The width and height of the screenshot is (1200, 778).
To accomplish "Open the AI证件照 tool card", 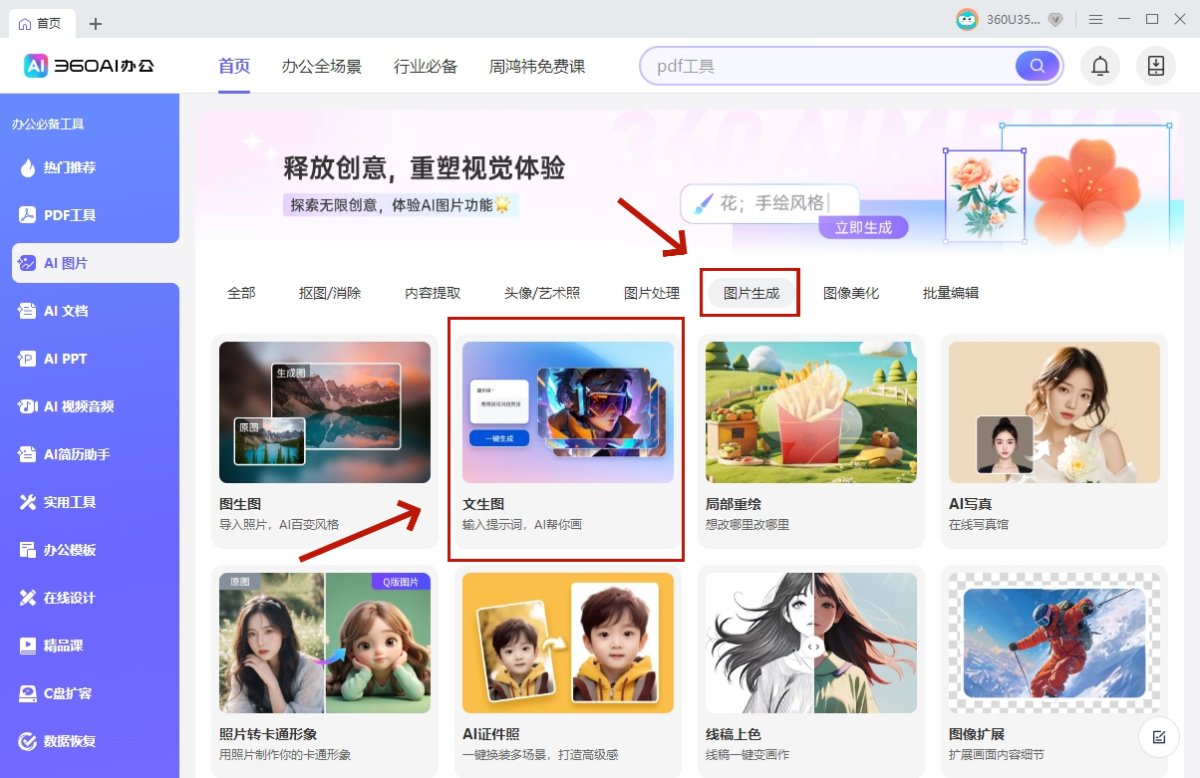I will [x=568, y=671].
